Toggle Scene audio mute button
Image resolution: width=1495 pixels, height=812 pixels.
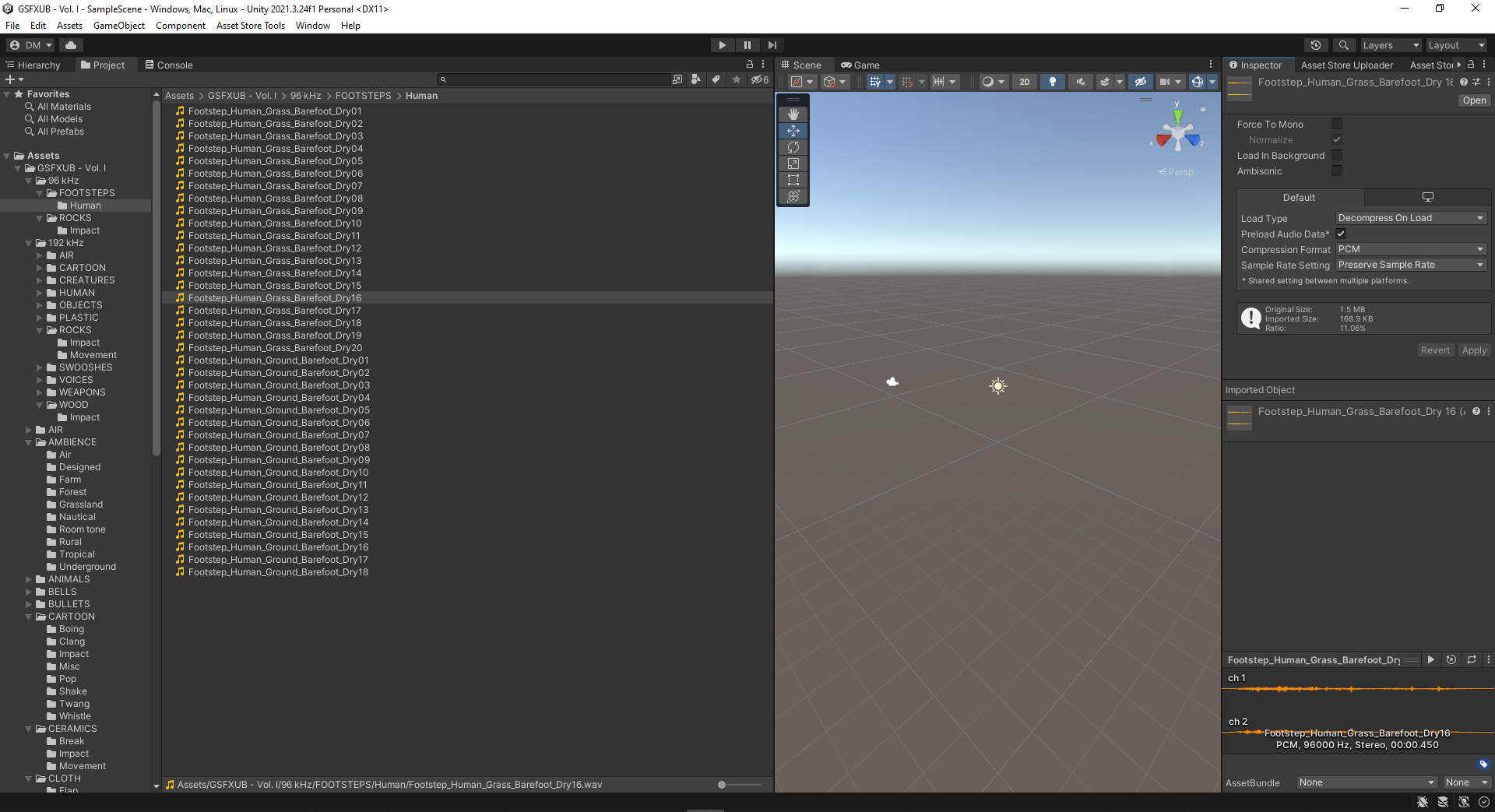[x=1080, y=82]
